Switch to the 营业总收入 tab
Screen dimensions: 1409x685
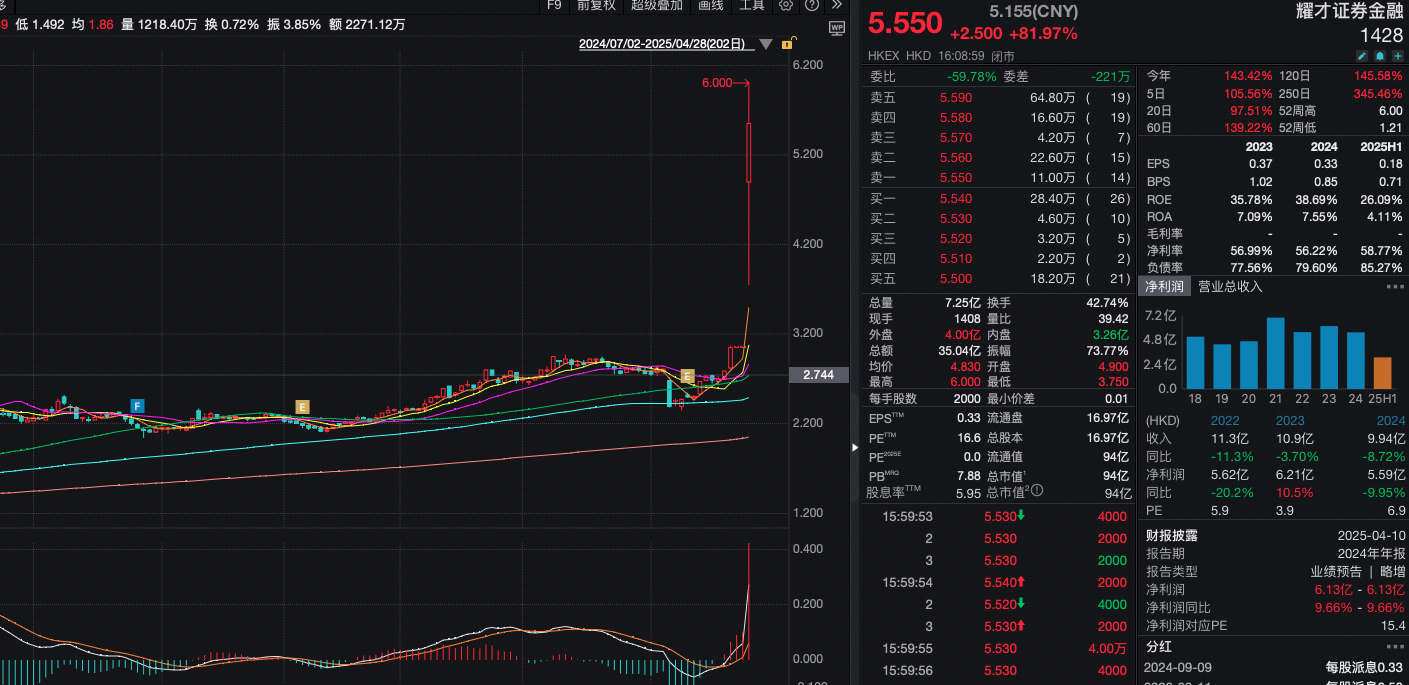pyautogui.click(x=1230, y=286)
